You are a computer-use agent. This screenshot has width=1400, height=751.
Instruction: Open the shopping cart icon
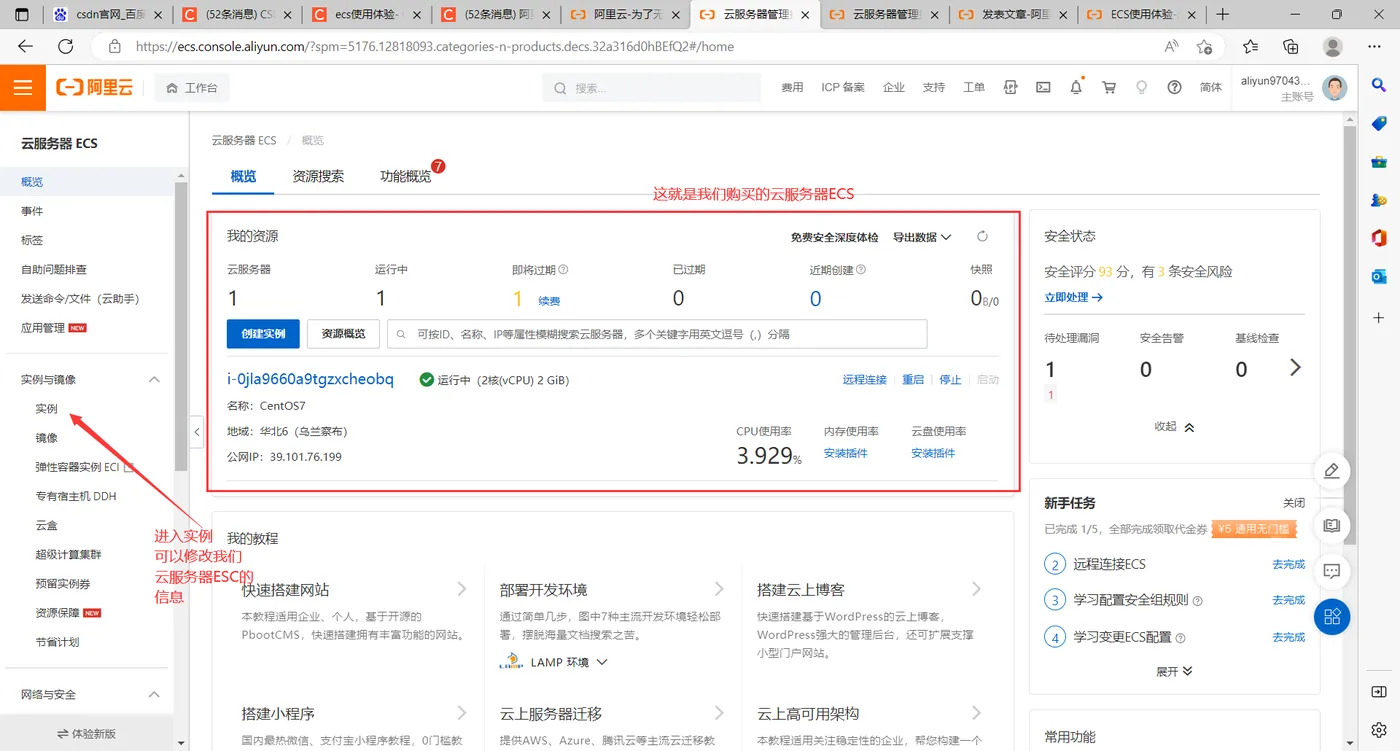pyautogui.click(x=1109, y=88)
